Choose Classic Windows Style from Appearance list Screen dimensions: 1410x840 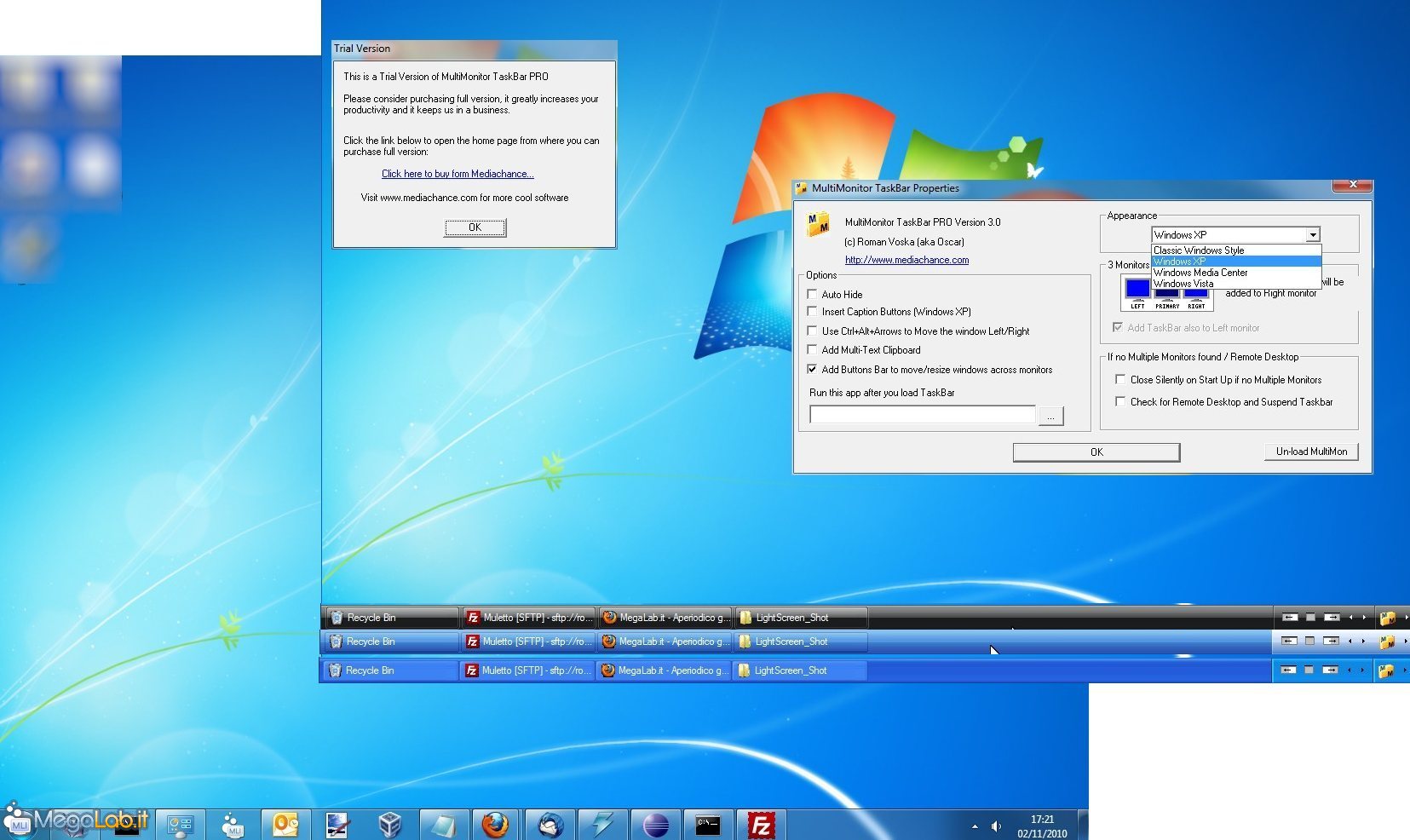[x=1235, y=250]
